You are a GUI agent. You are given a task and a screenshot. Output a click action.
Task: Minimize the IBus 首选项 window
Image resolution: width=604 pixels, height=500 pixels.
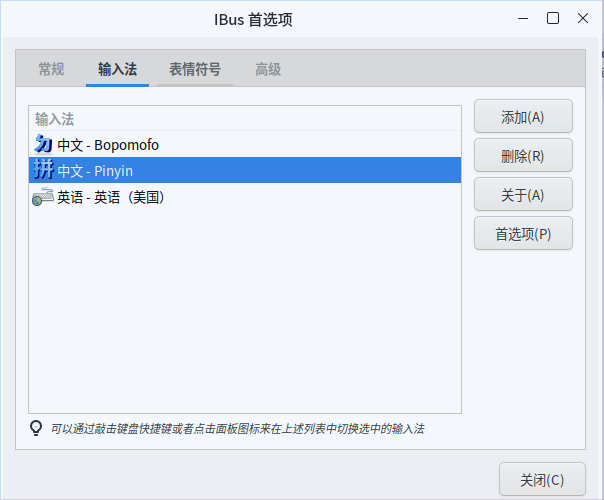[523, 18]
